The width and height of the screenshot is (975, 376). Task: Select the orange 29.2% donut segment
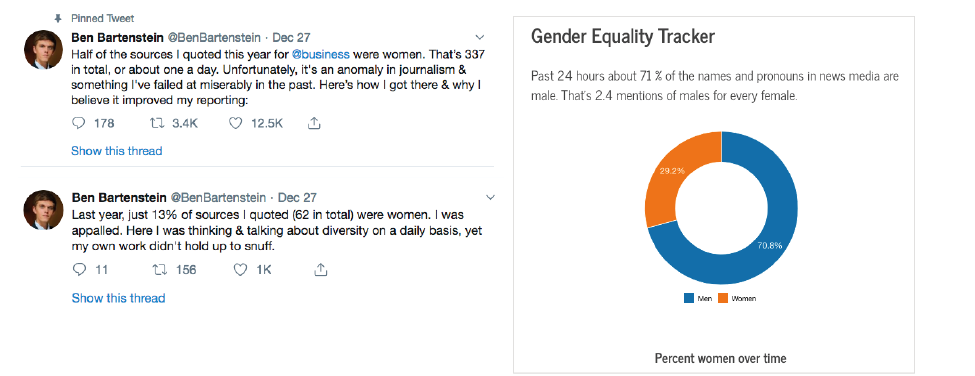tap(673, 174)
